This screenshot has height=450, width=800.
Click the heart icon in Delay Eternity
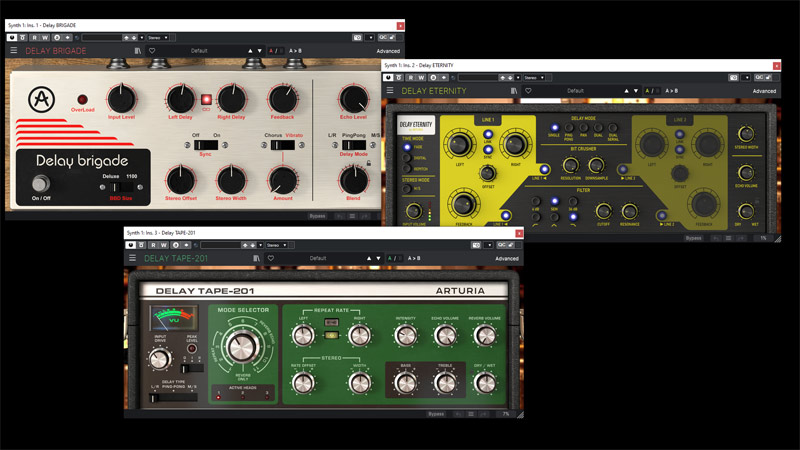529,91
